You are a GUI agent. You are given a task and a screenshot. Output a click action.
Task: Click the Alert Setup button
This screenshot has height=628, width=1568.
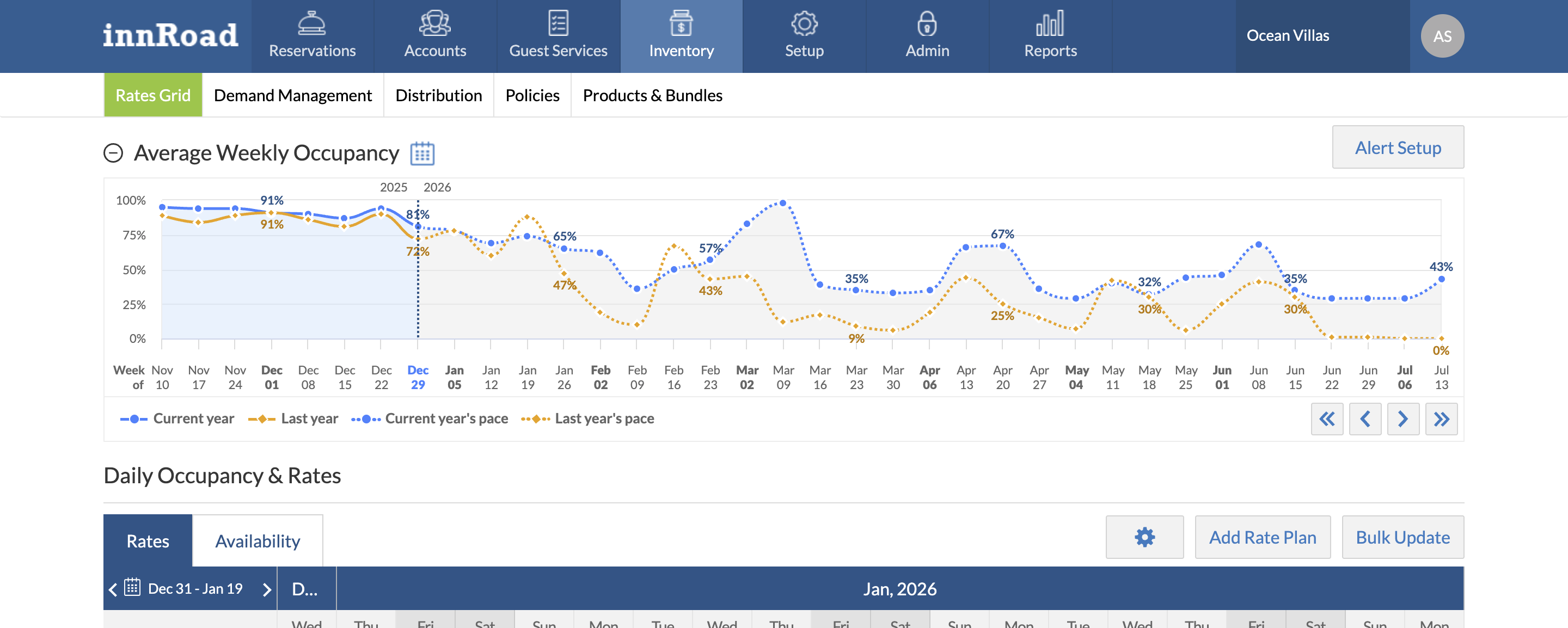[x=1398, y=147]
